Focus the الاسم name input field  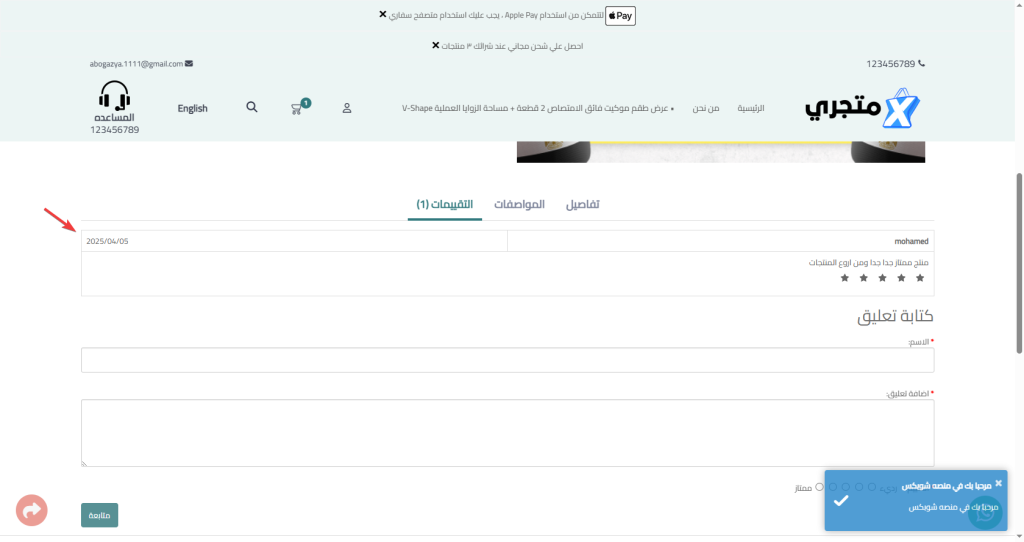pos(507,360)
